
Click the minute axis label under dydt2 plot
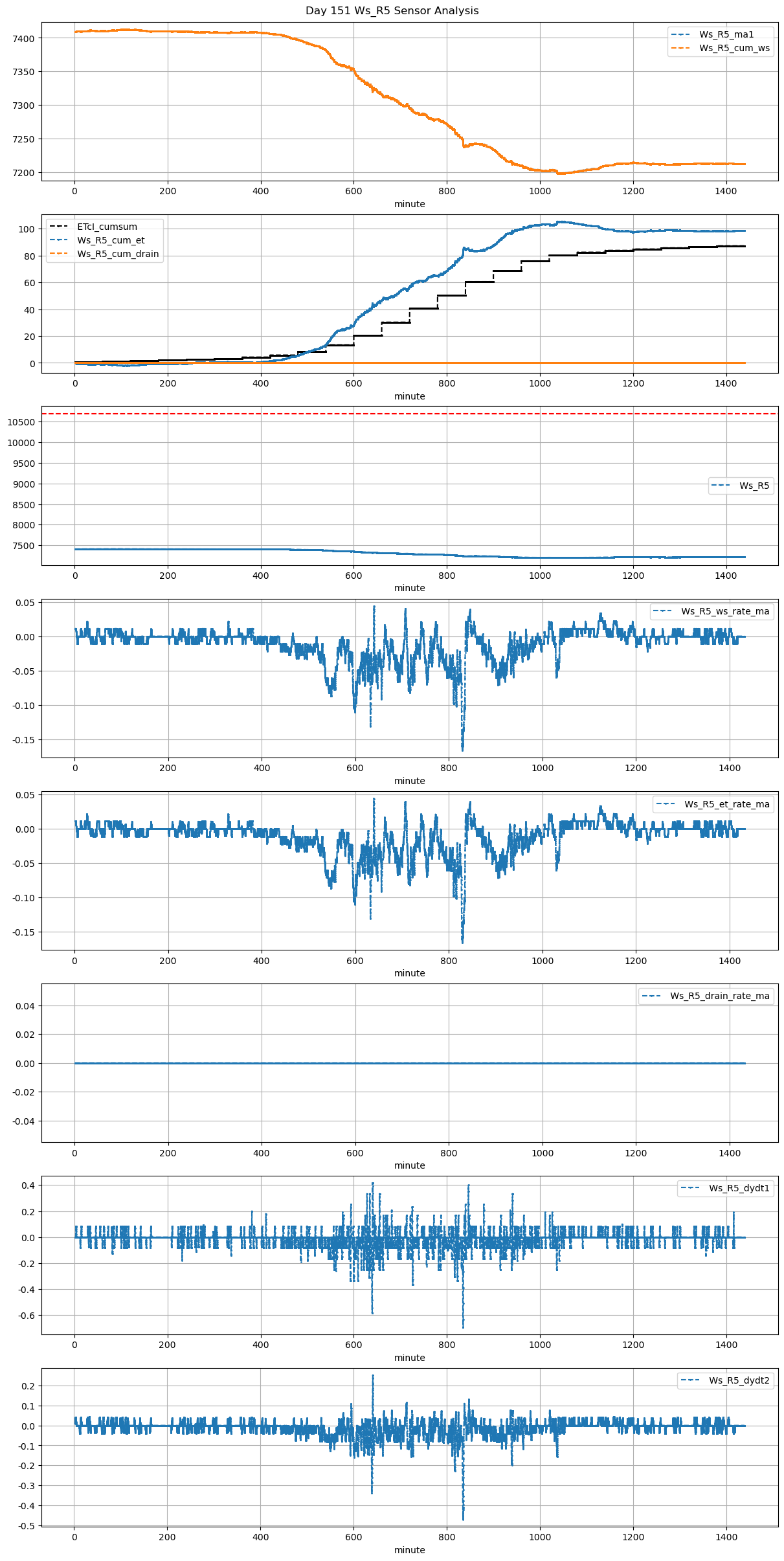point(409,1550)
